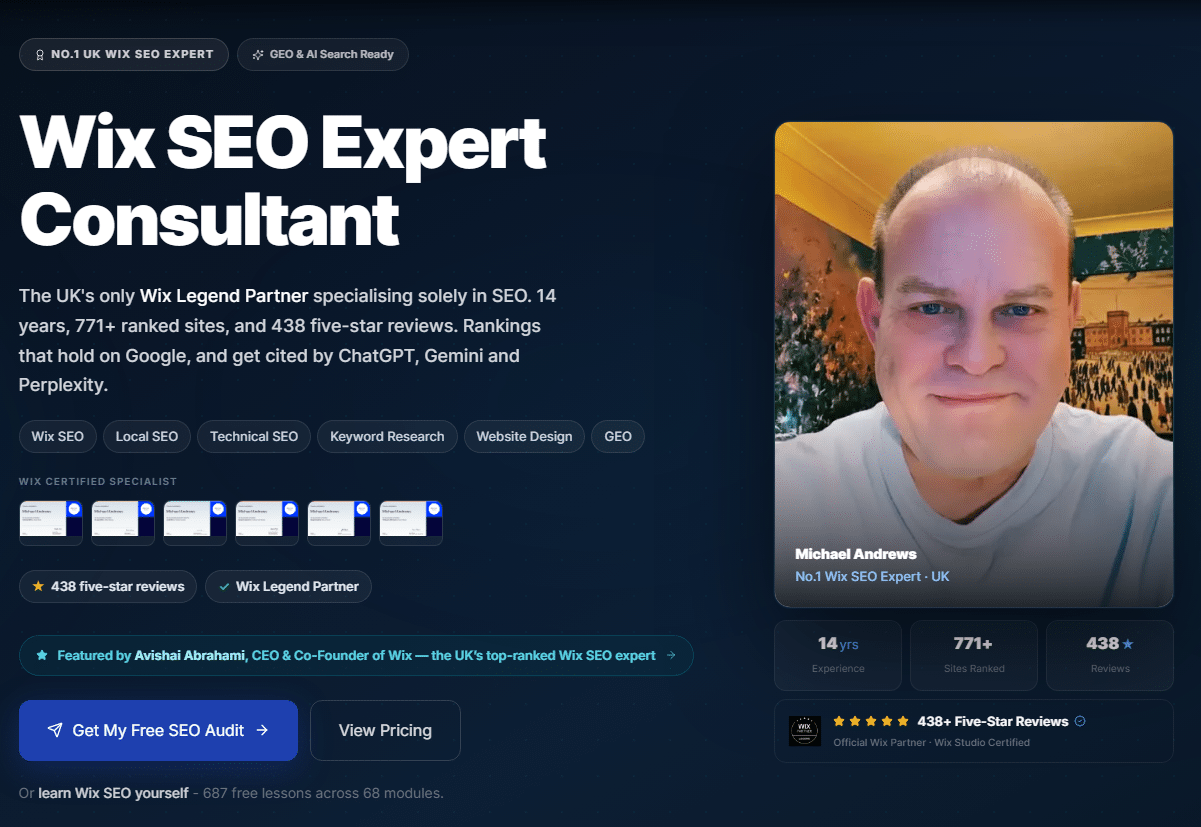
Task: Click 687 free lessons across 68 modules text
Action: (323, 793)
